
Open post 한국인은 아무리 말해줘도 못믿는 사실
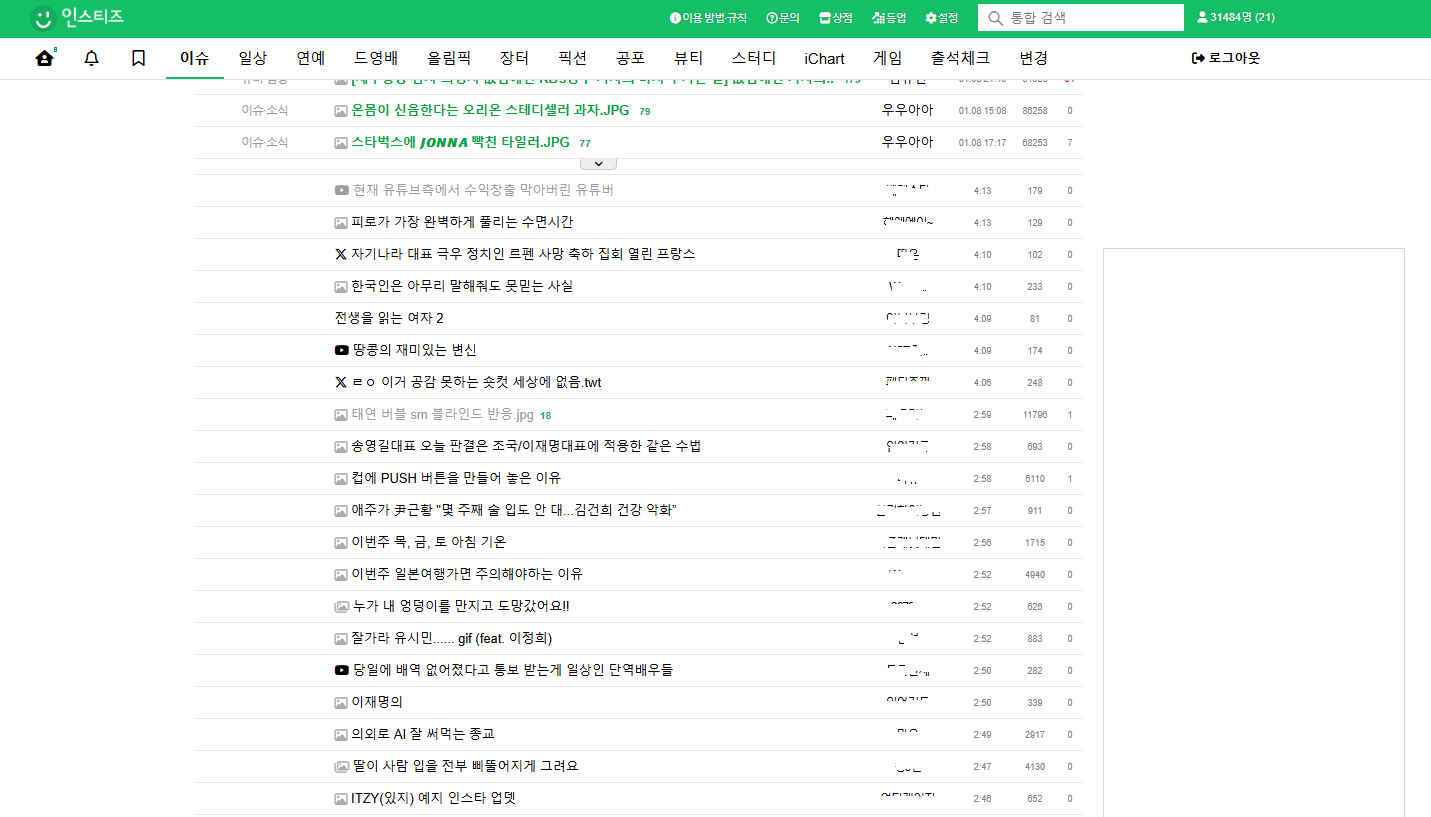click(462, 286)
